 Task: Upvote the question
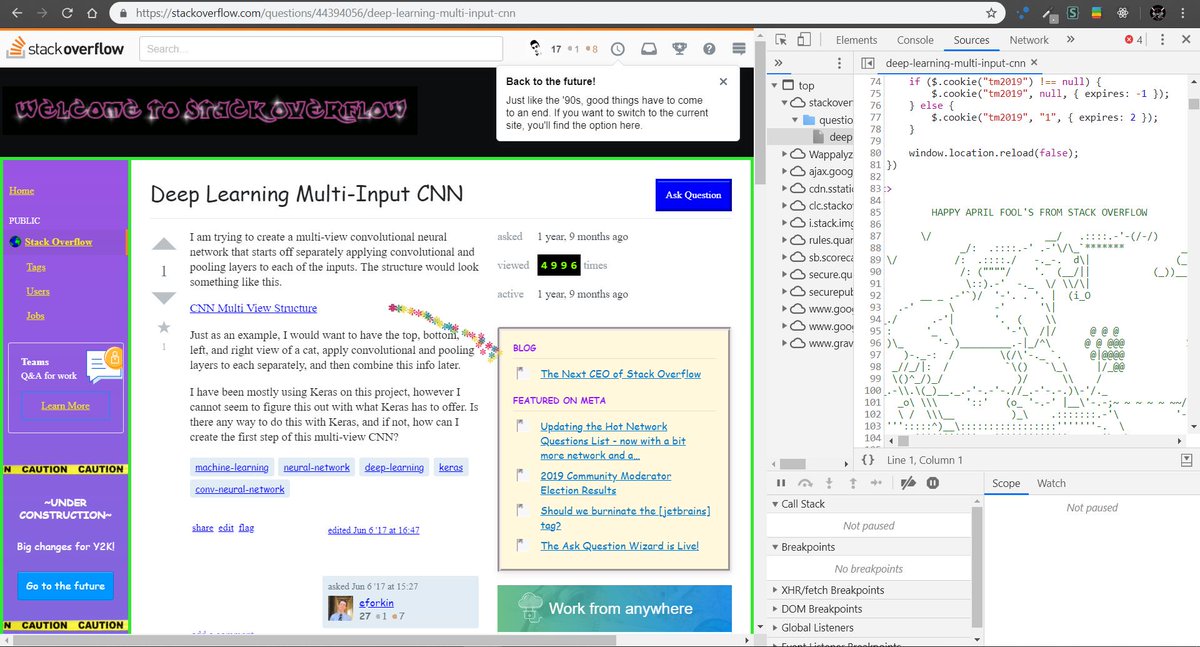pyautogui.click(x=164, y=244)
